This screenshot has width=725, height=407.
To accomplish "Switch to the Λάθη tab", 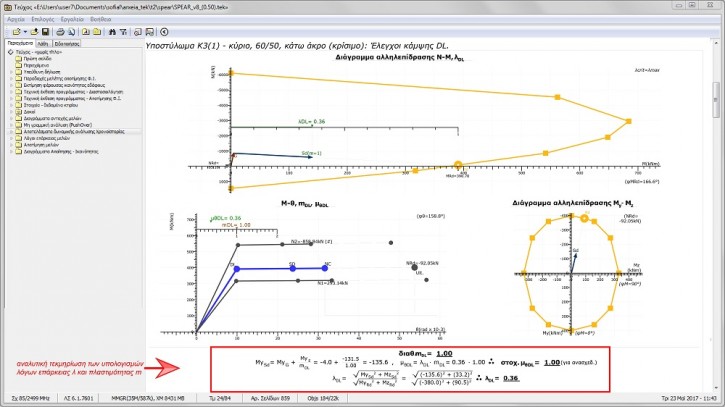I will click(43, 43).
